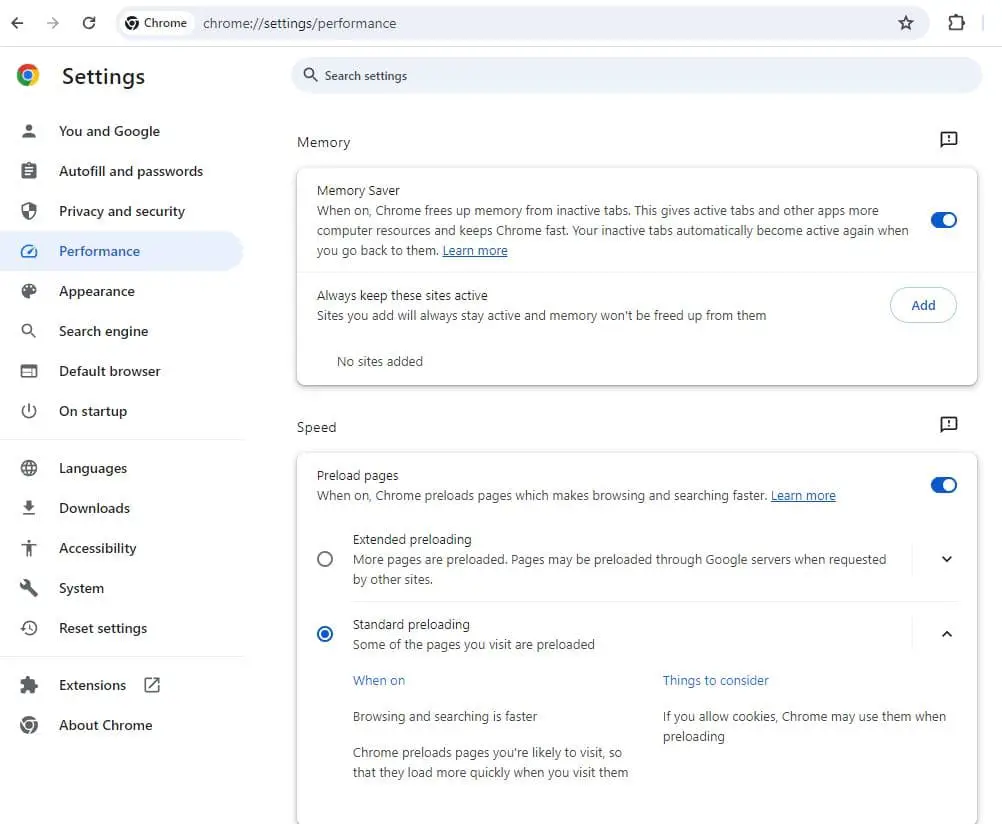Click the Privacy and security shield icon
The height and width of the screenshot is (824, 1002).
point(29,211)
